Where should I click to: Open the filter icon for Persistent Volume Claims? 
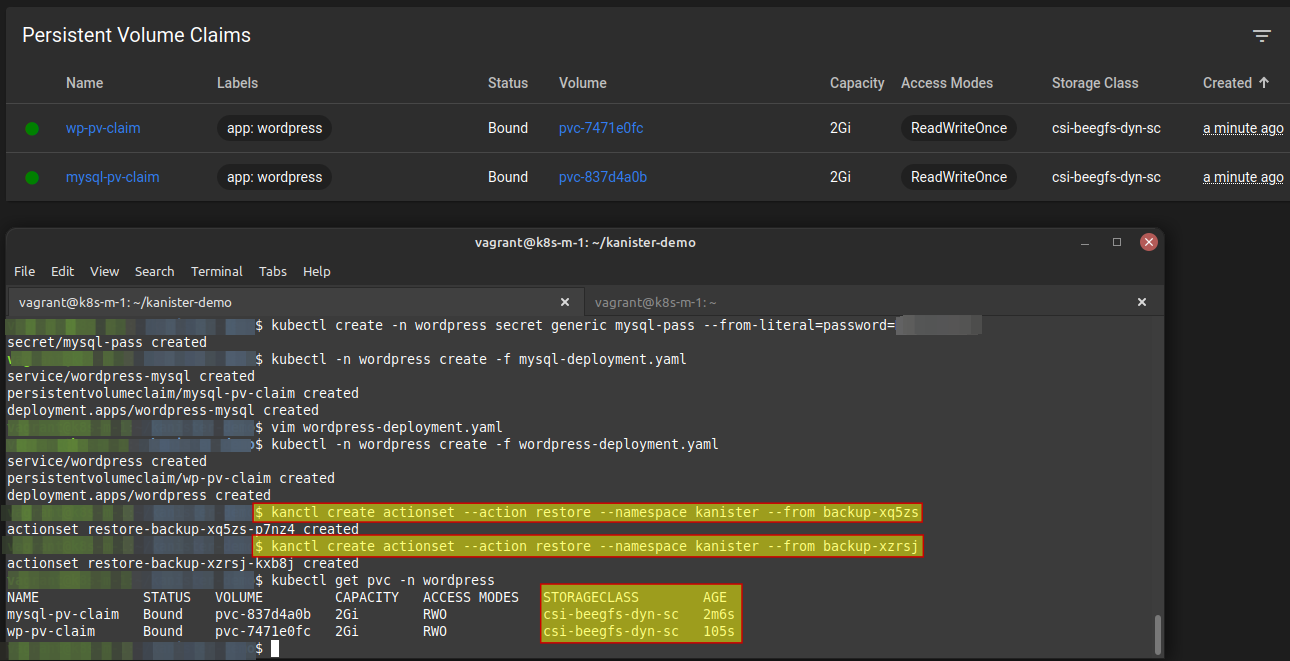coord(1262,36)
